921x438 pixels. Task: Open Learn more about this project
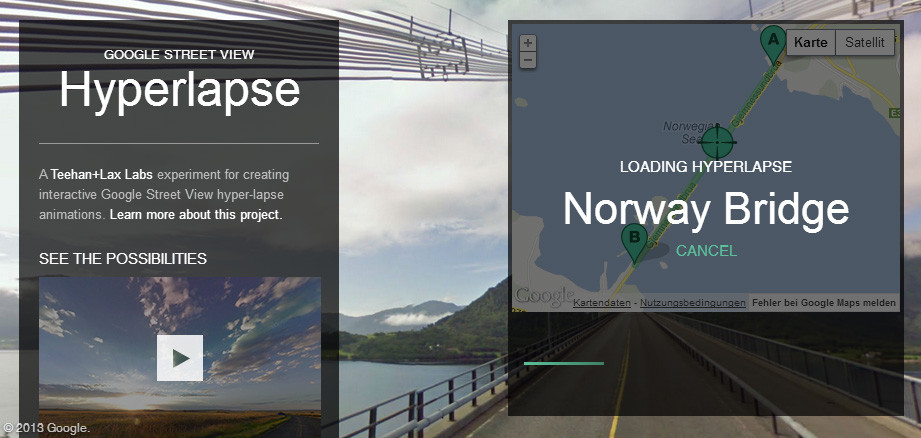[195, 214]
